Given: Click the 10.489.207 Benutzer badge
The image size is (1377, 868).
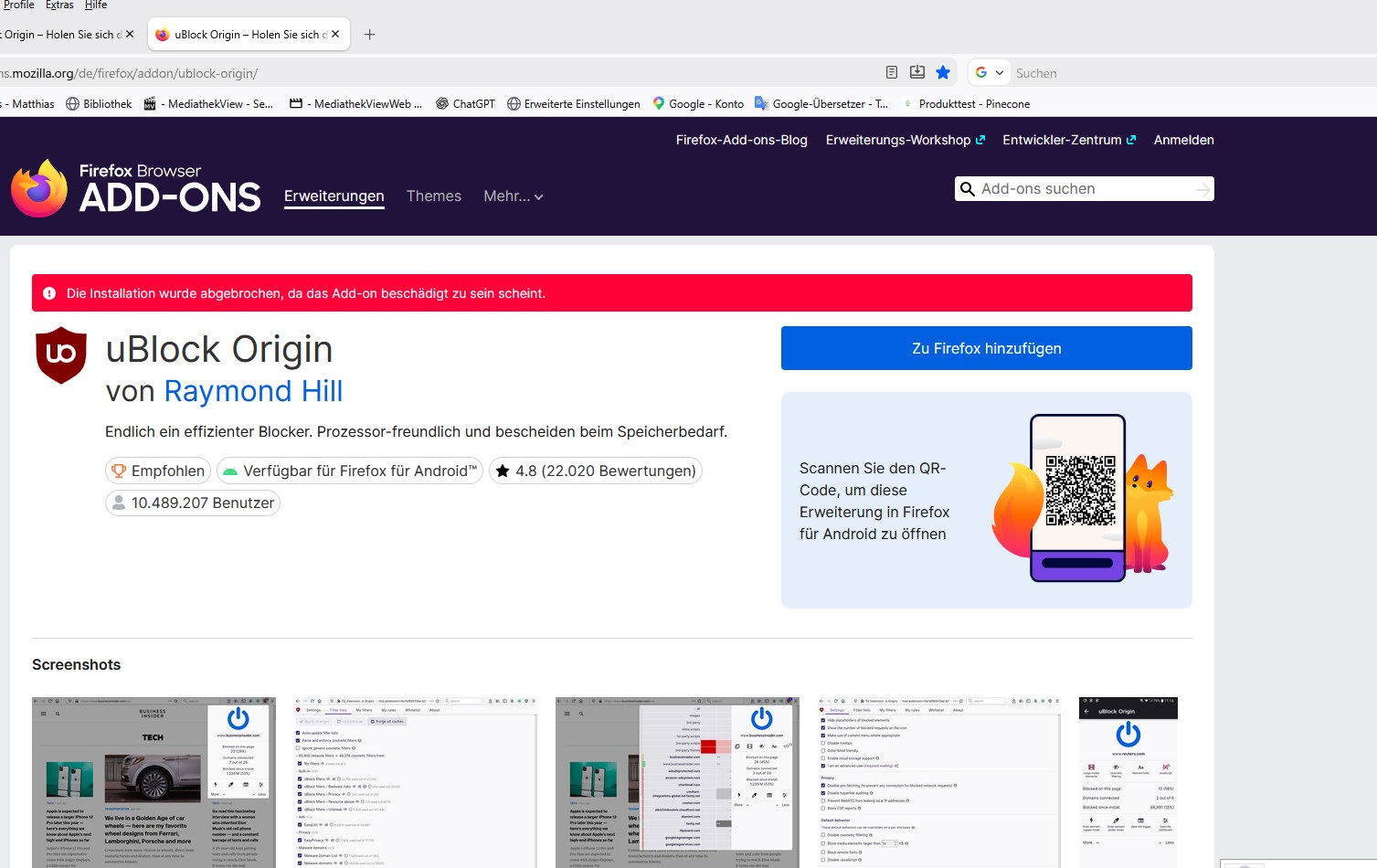Looking at the screenshot, I should coord(193,503).
